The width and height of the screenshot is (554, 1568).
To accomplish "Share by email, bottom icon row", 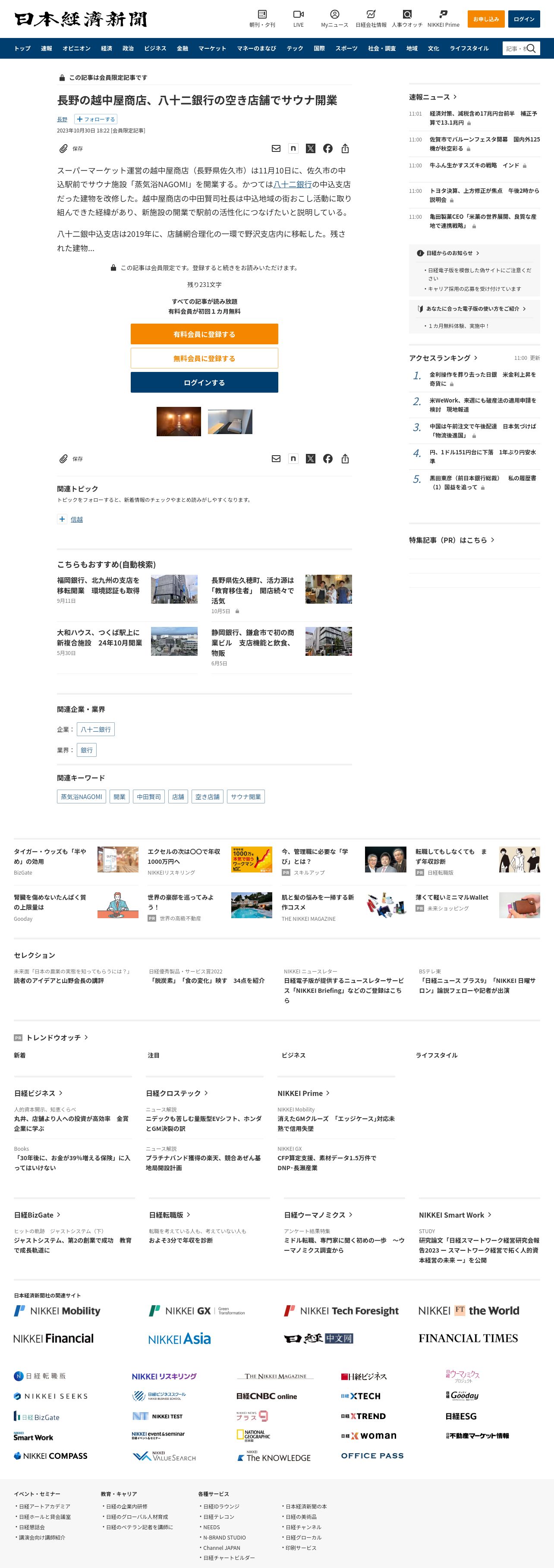I will click(276, 459).
